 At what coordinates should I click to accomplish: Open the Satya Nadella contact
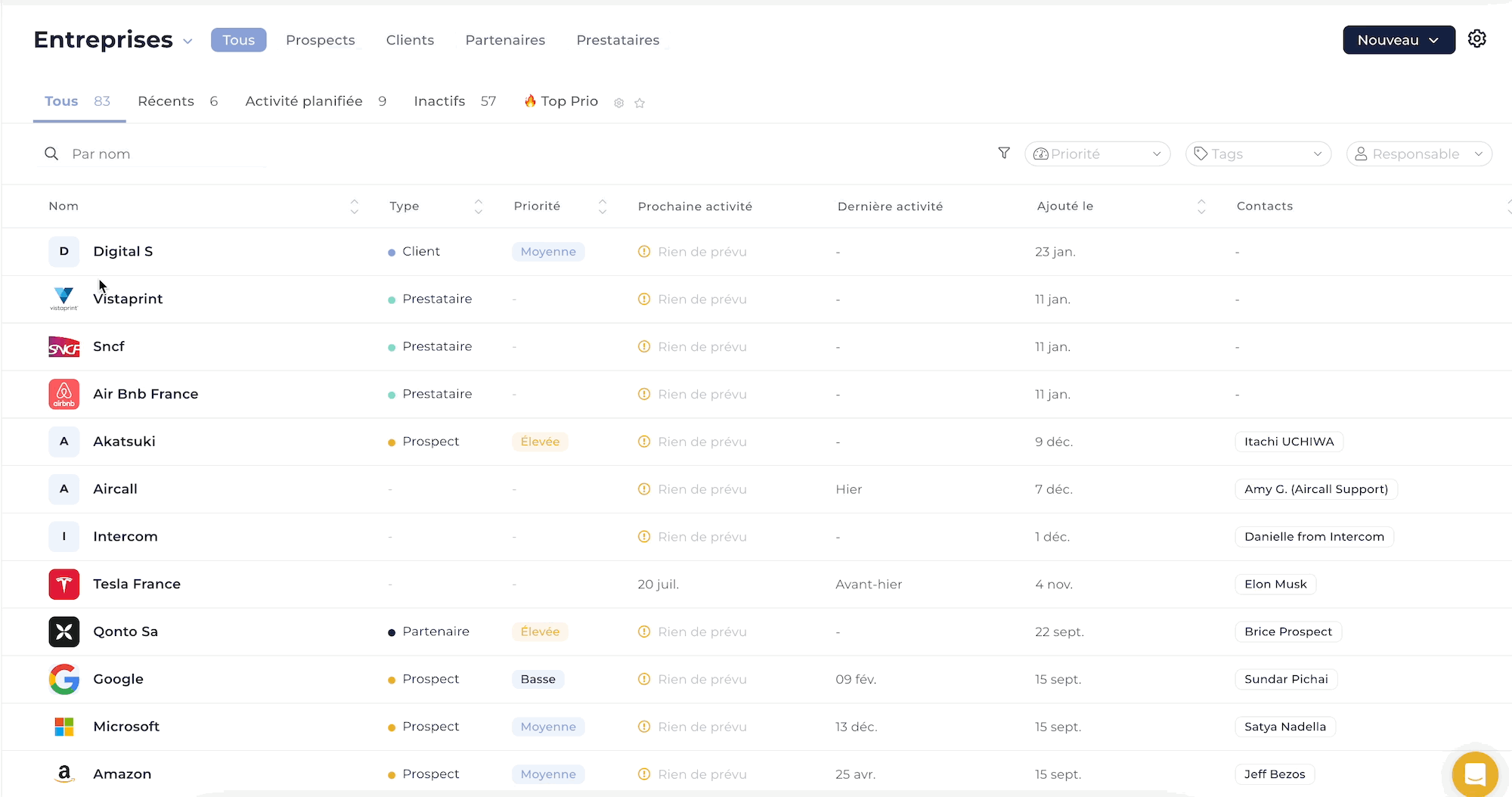point(1285,727)
